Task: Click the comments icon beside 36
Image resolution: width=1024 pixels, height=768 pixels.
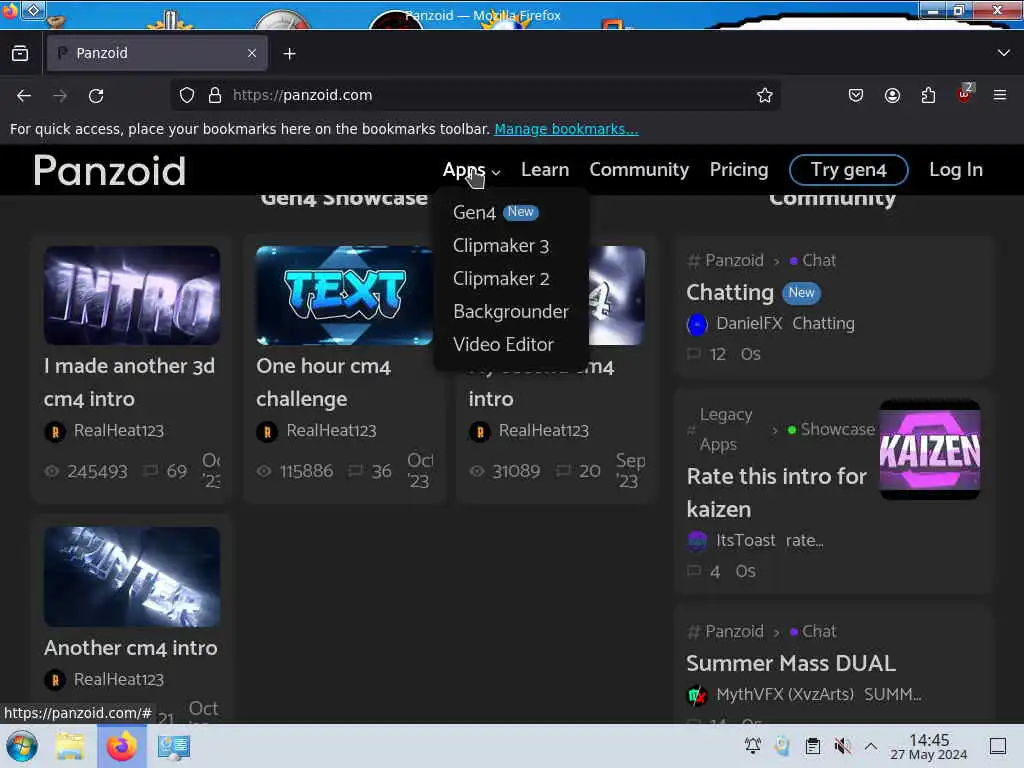Action: (356, 471)
